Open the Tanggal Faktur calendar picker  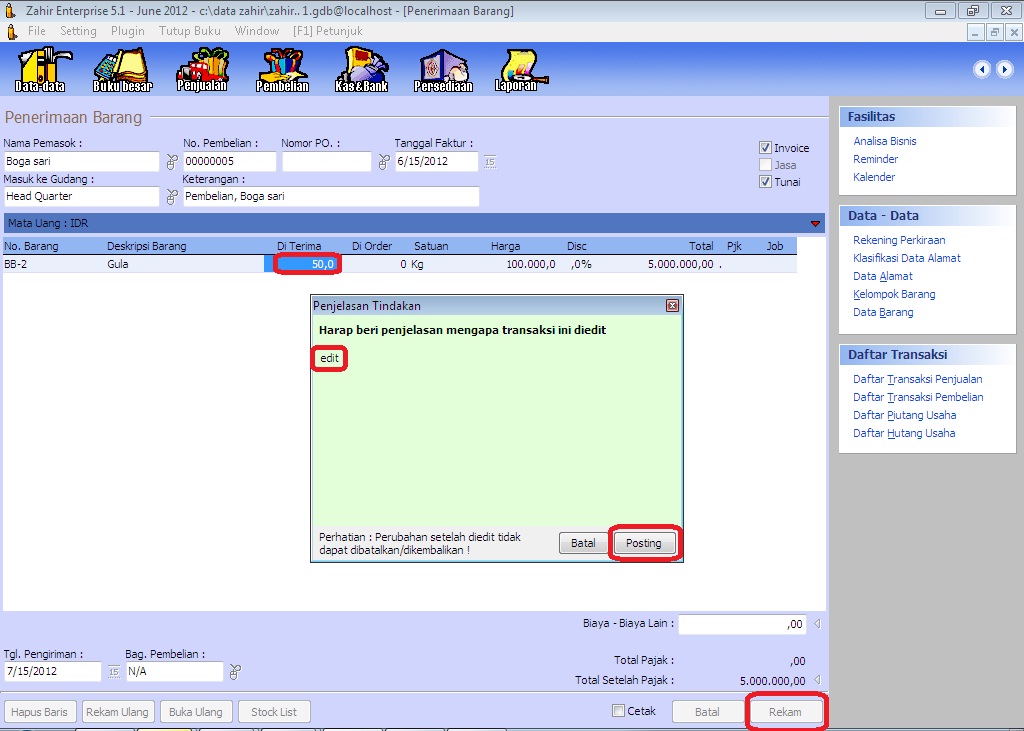[x=490, y=162]
